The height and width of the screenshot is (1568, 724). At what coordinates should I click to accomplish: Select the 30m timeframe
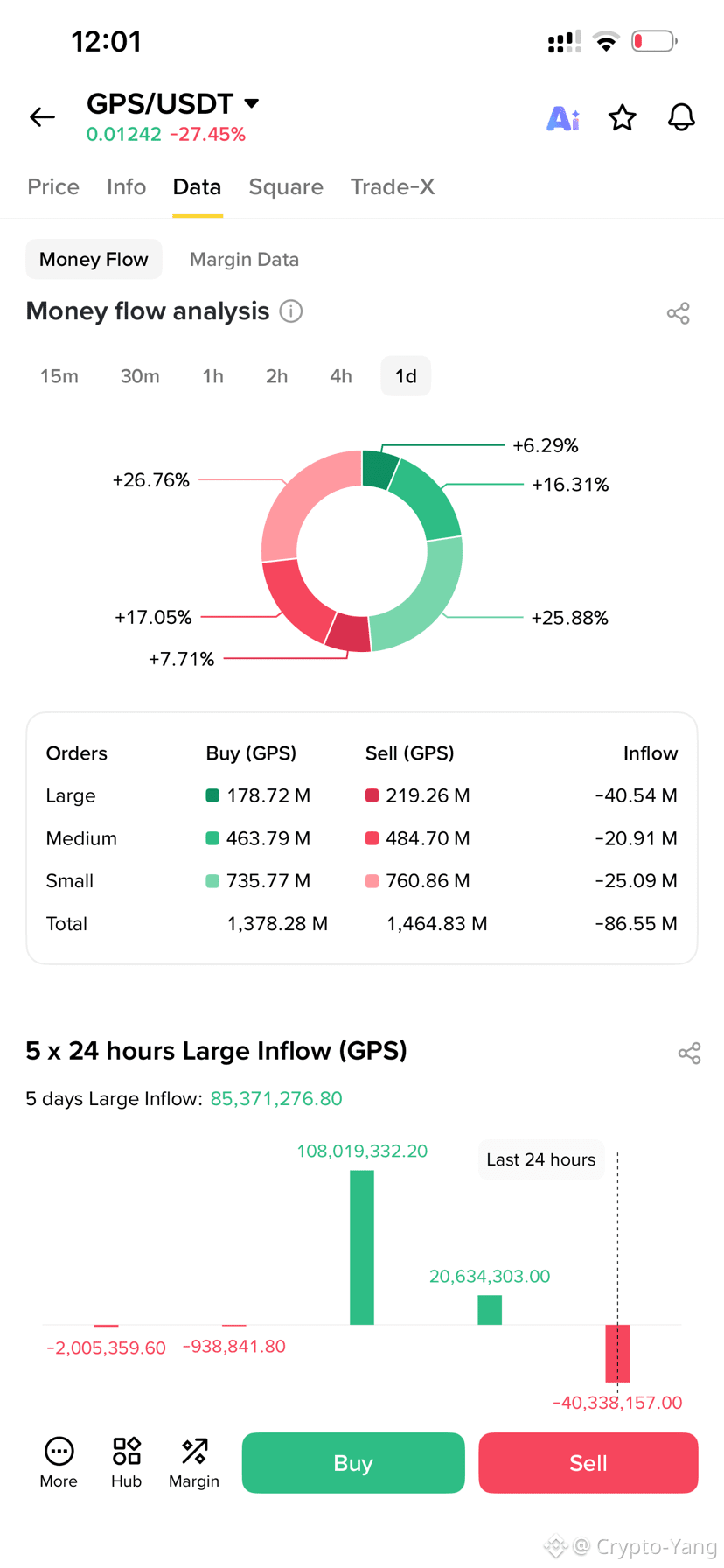tap(140, 376)
